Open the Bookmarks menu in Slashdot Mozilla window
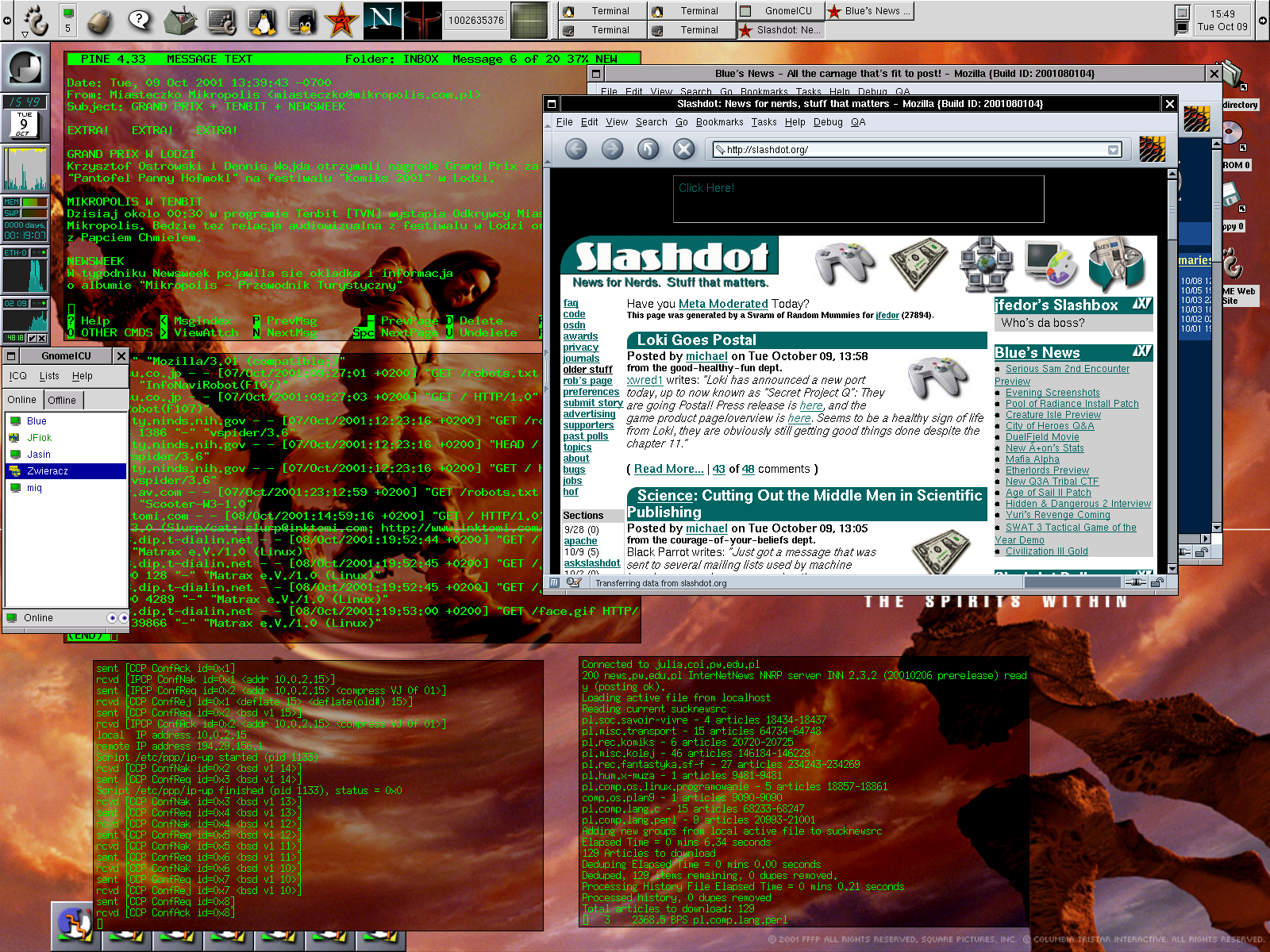Screen dimensions: 1270x952 tap(720, 121)
